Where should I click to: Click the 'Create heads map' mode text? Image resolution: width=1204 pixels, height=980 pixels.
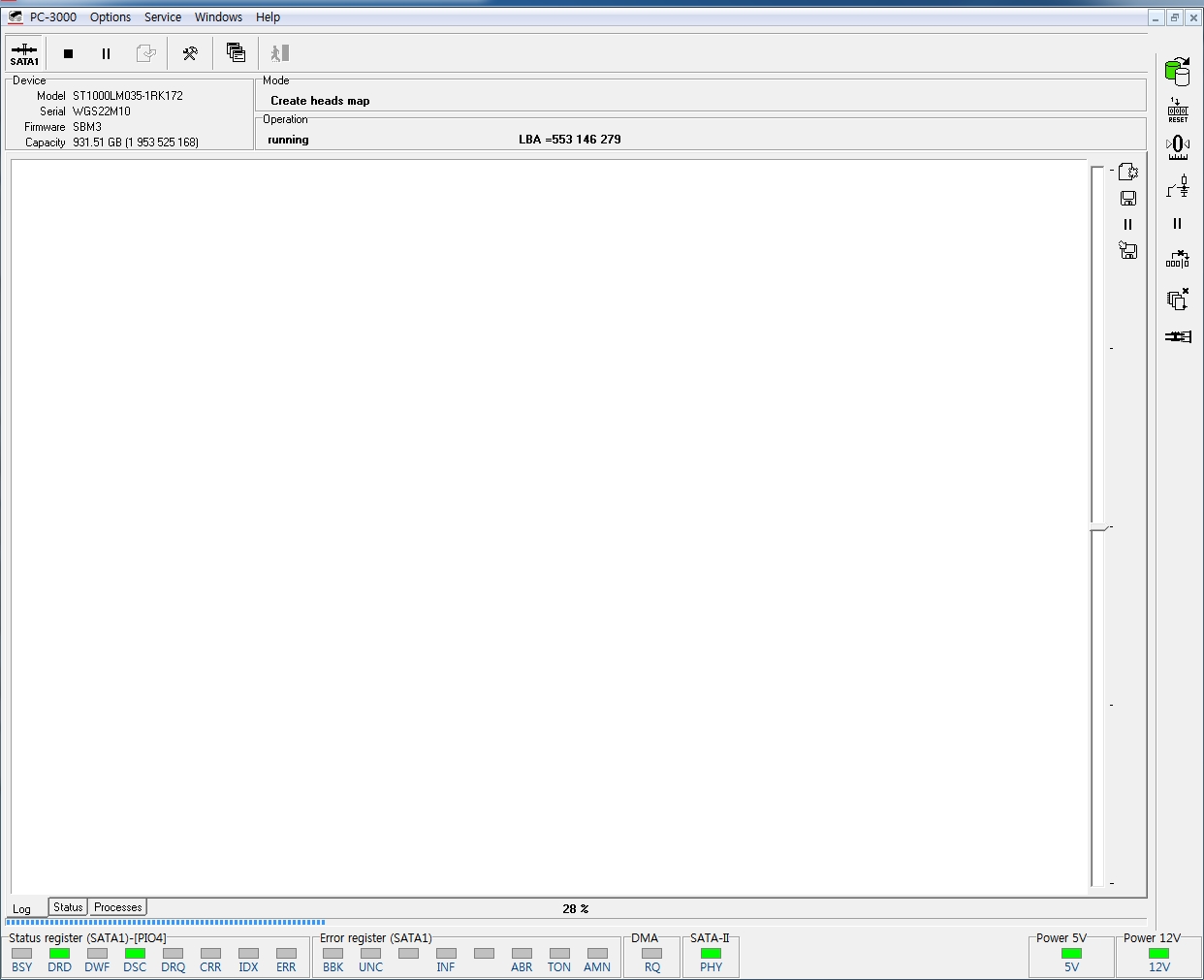[320, 101]
